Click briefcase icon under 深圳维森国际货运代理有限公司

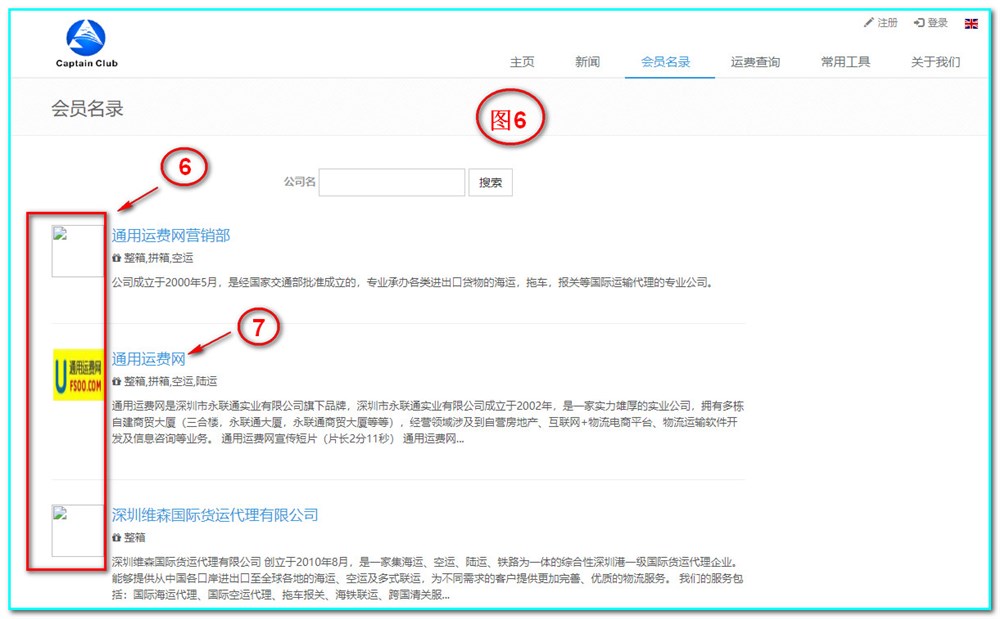117,538
